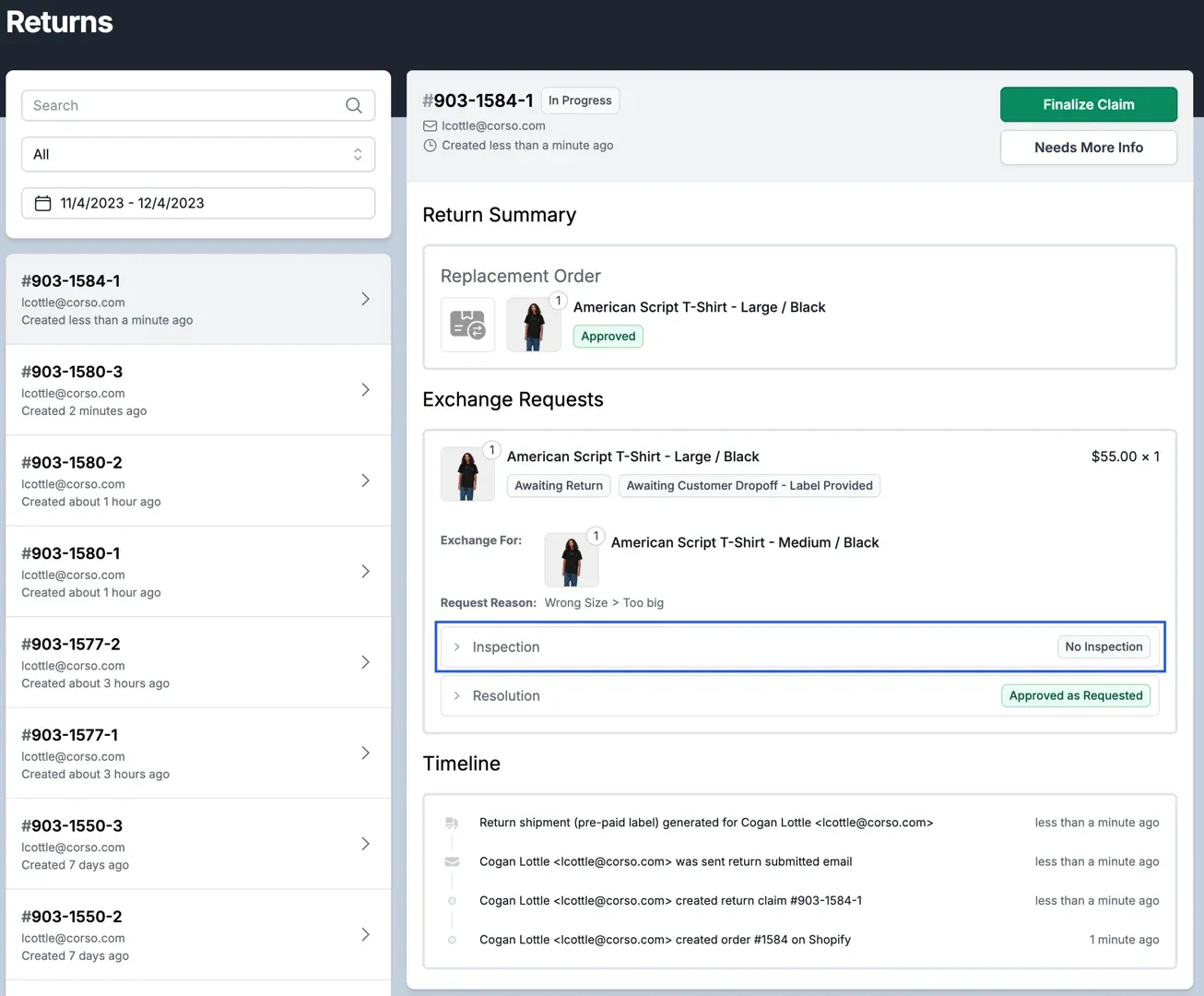Screen dimensions: 1204x996
Task: Open return #903-1580-3 via its chevron arrow
Action: tap(365, 390)
